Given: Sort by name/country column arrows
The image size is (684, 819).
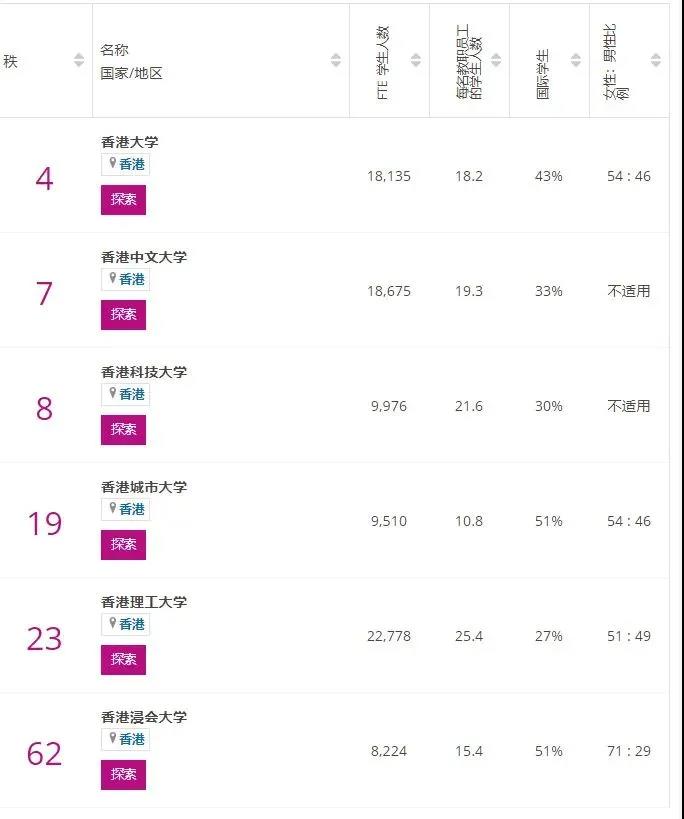Looking at the screenshot, I should (336, 60).
